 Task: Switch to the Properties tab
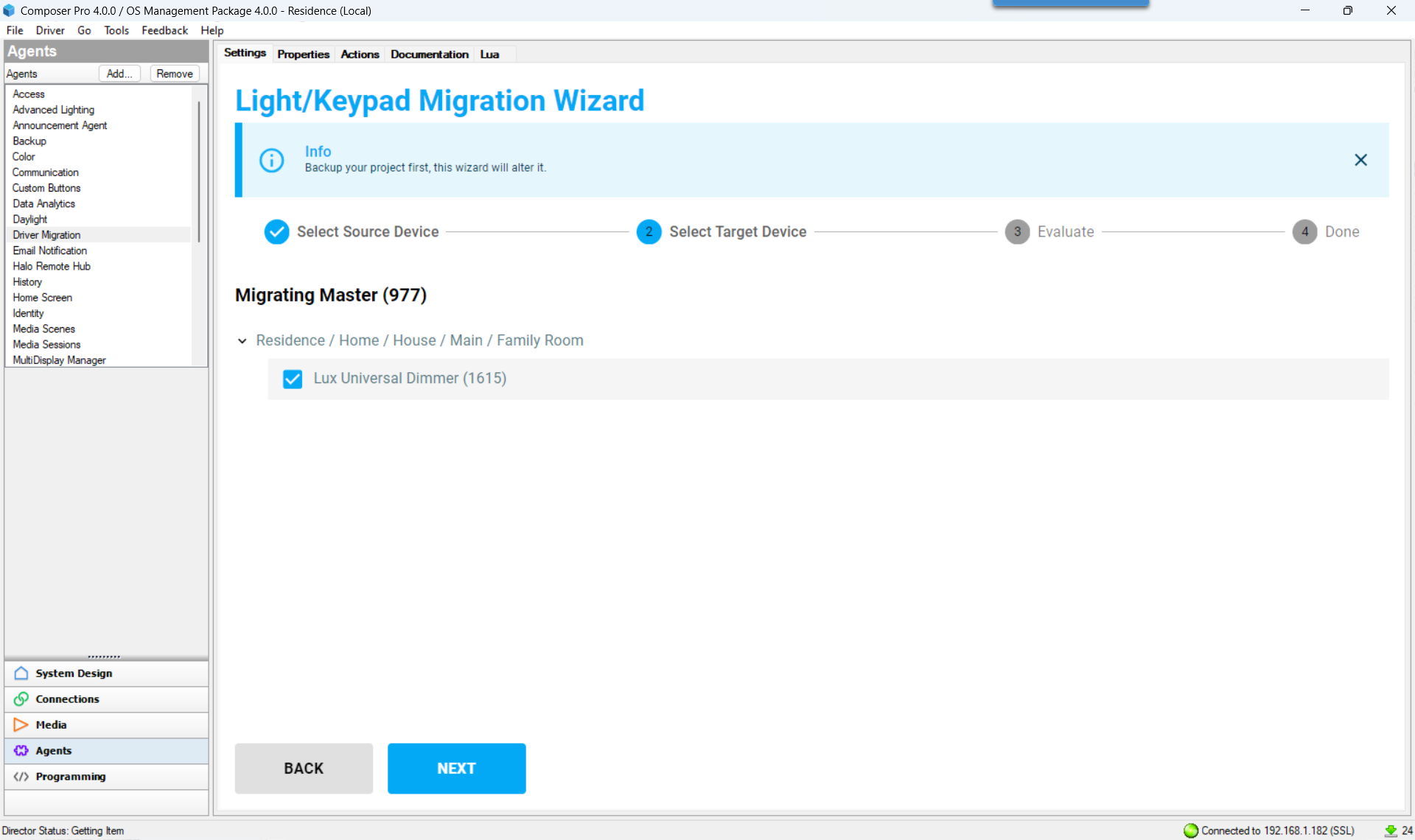point(303,55)
